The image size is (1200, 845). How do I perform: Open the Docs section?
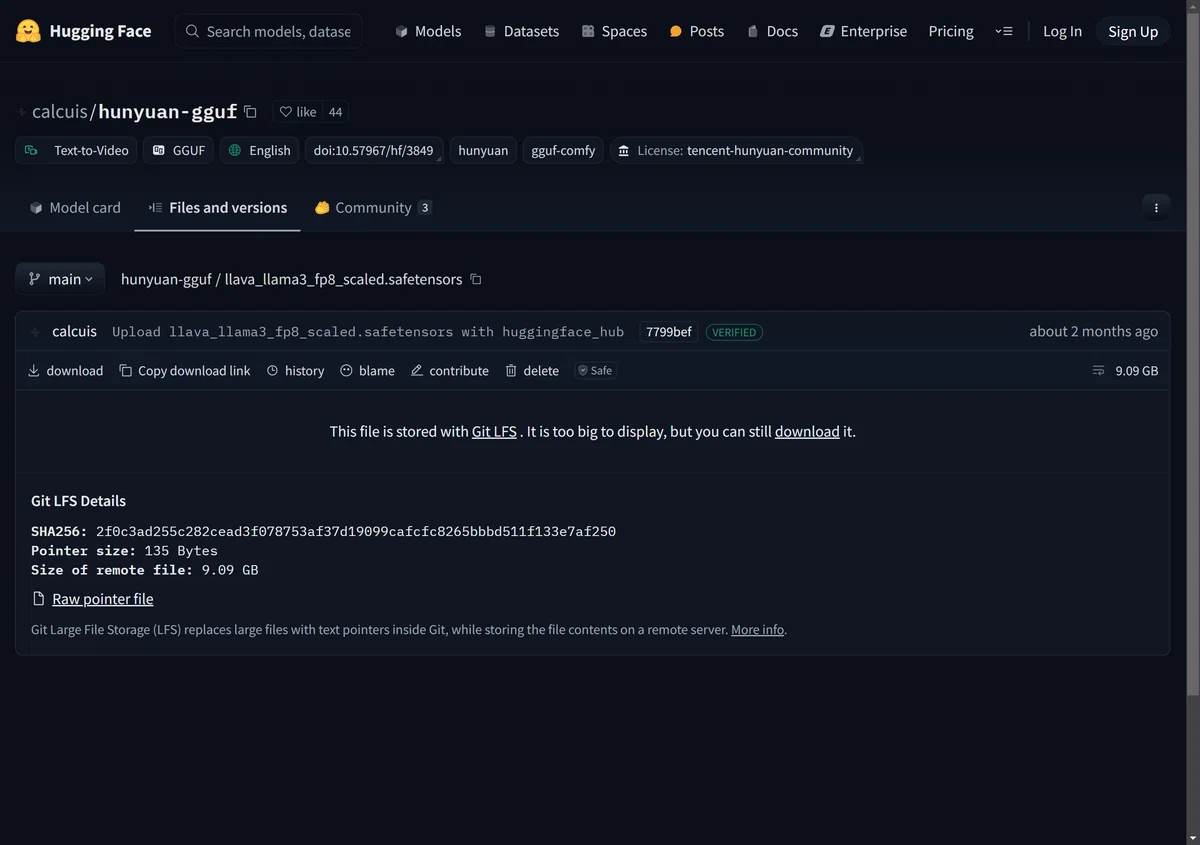772,31
